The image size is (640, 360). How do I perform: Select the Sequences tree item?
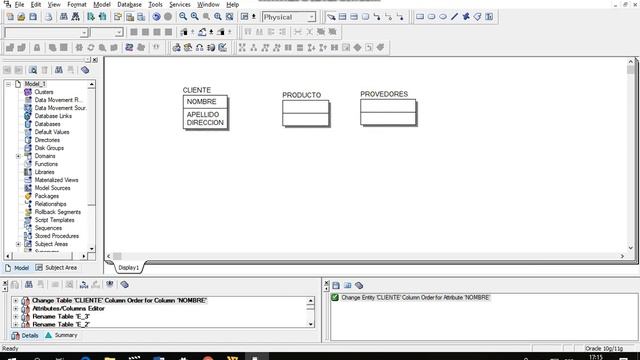(48, 228)
